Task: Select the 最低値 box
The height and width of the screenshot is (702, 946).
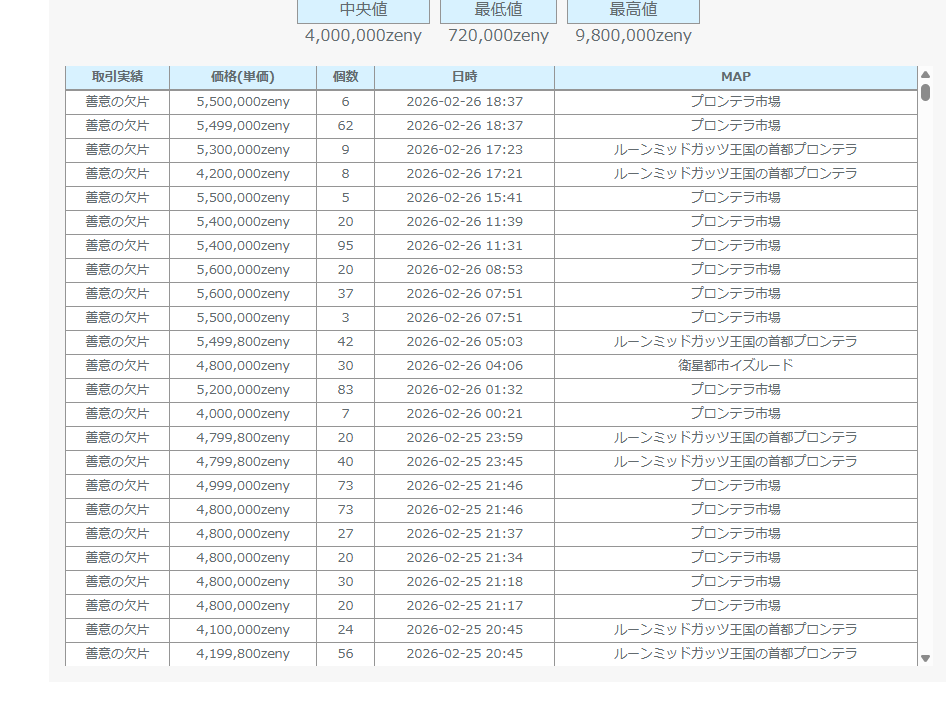Action: tap(498, 11)
